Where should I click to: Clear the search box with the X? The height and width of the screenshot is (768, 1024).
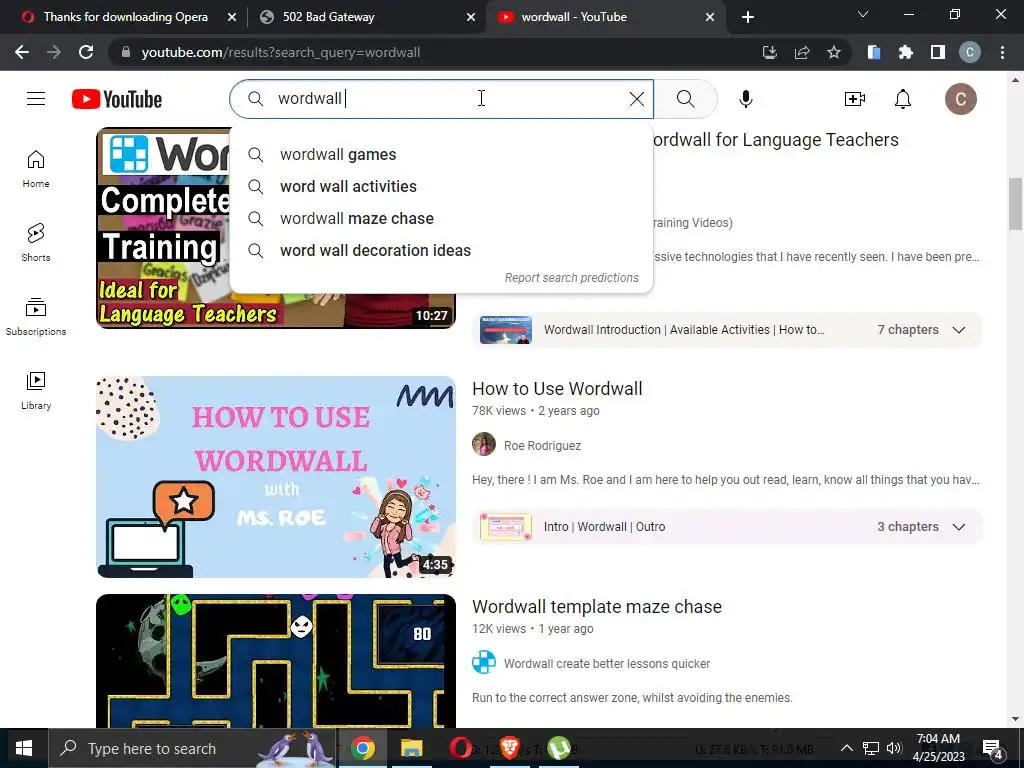pyautogui.click(x=637, y=99)
